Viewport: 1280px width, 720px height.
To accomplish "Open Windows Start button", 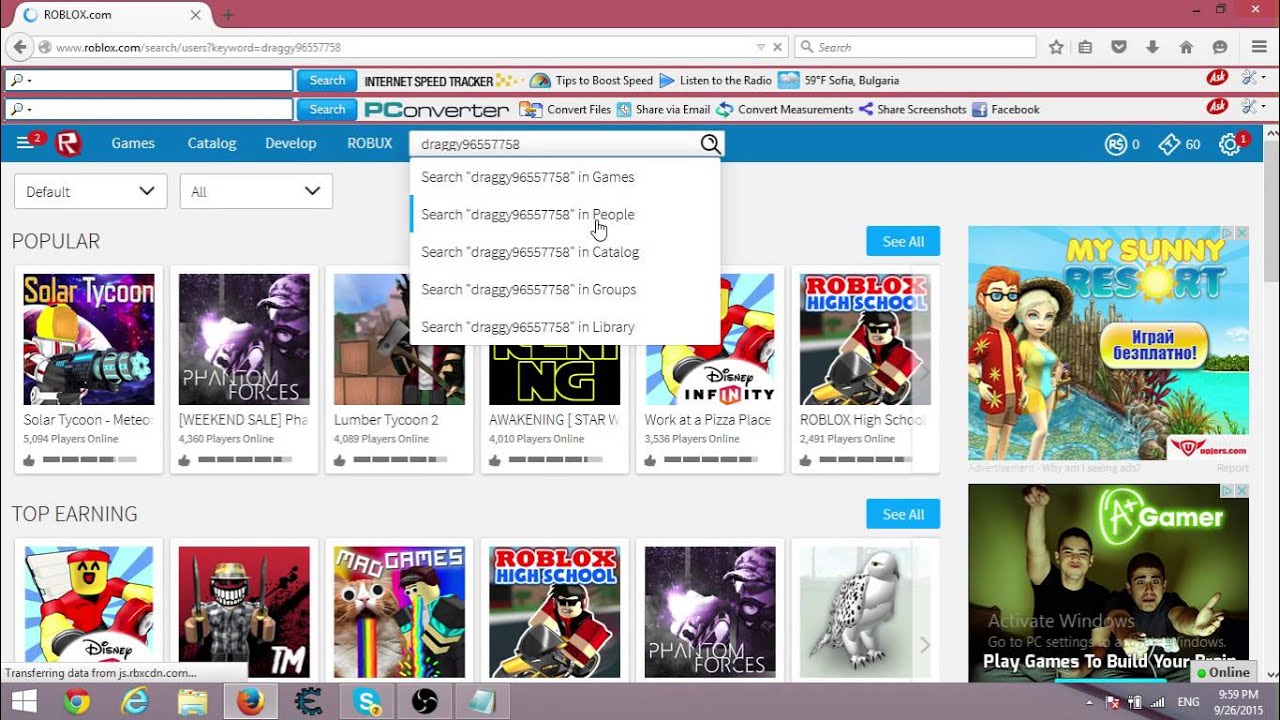I will click(24, 701).
